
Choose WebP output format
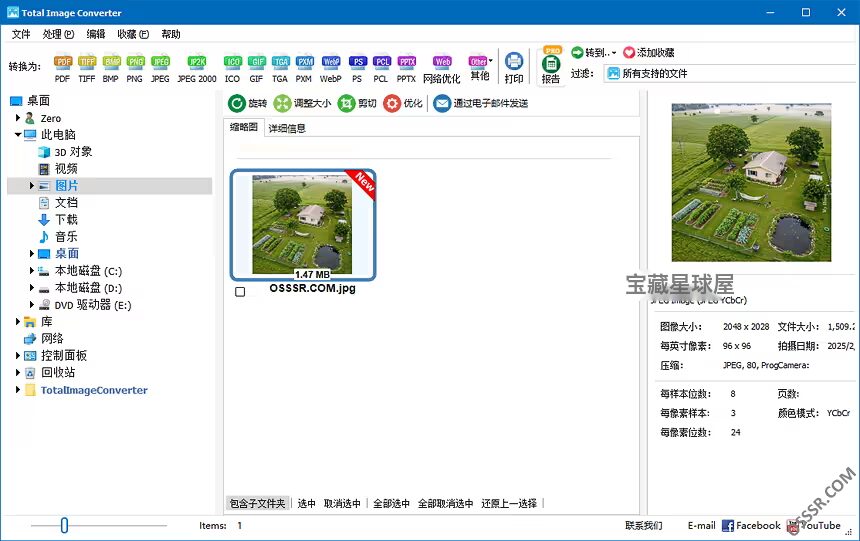click(x=331, y=67)
